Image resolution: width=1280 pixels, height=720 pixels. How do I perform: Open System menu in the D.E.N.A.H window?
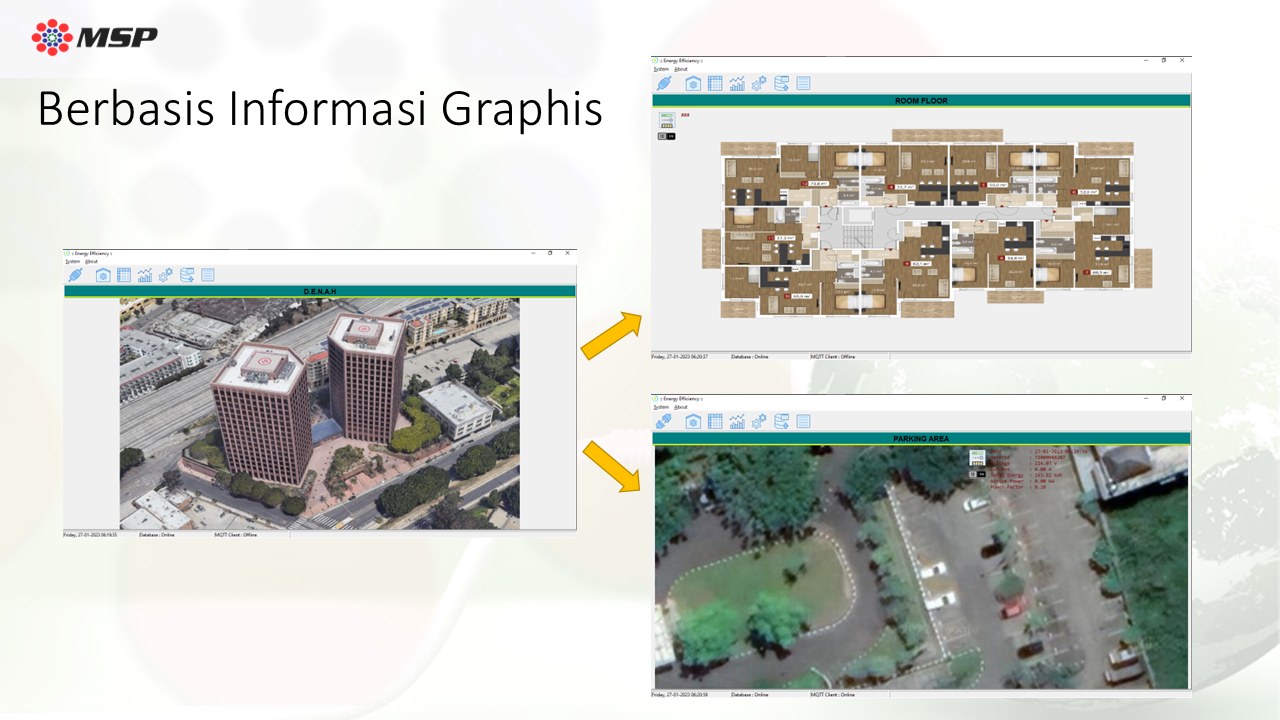tap(72, 261)
